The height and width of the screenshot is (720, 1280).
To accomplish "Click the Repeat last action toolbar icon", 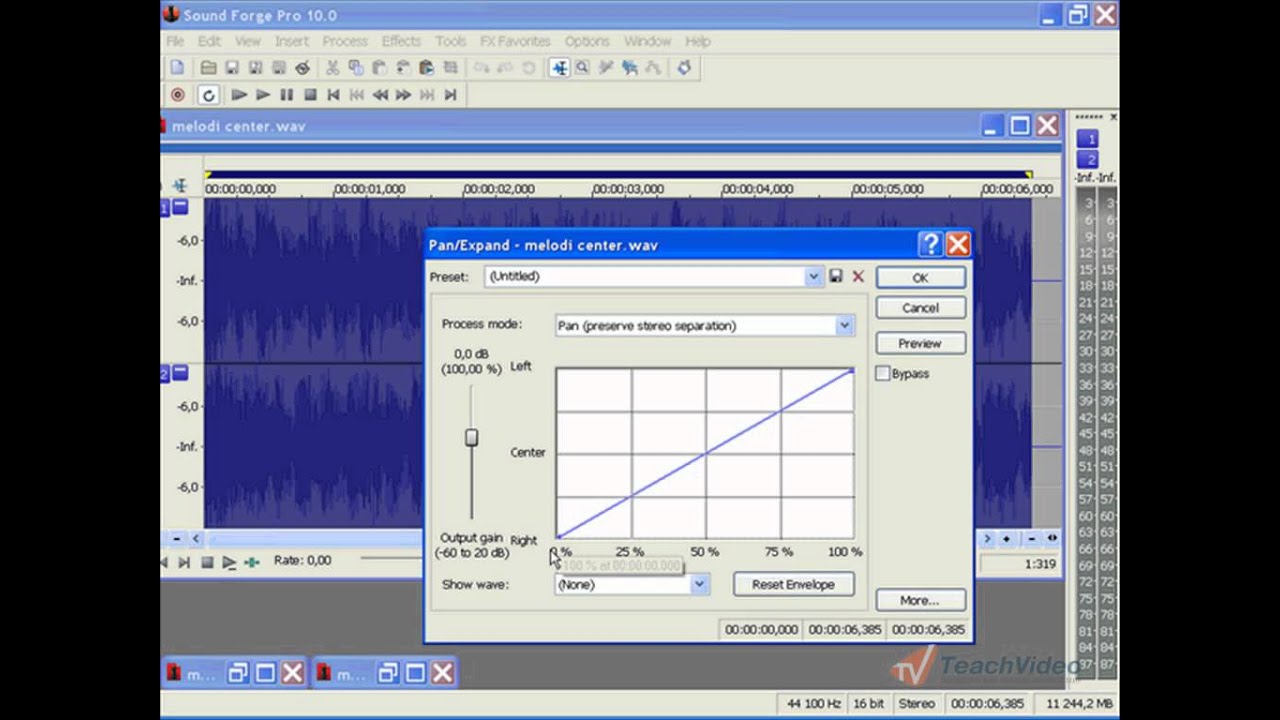I will (528, 68).
